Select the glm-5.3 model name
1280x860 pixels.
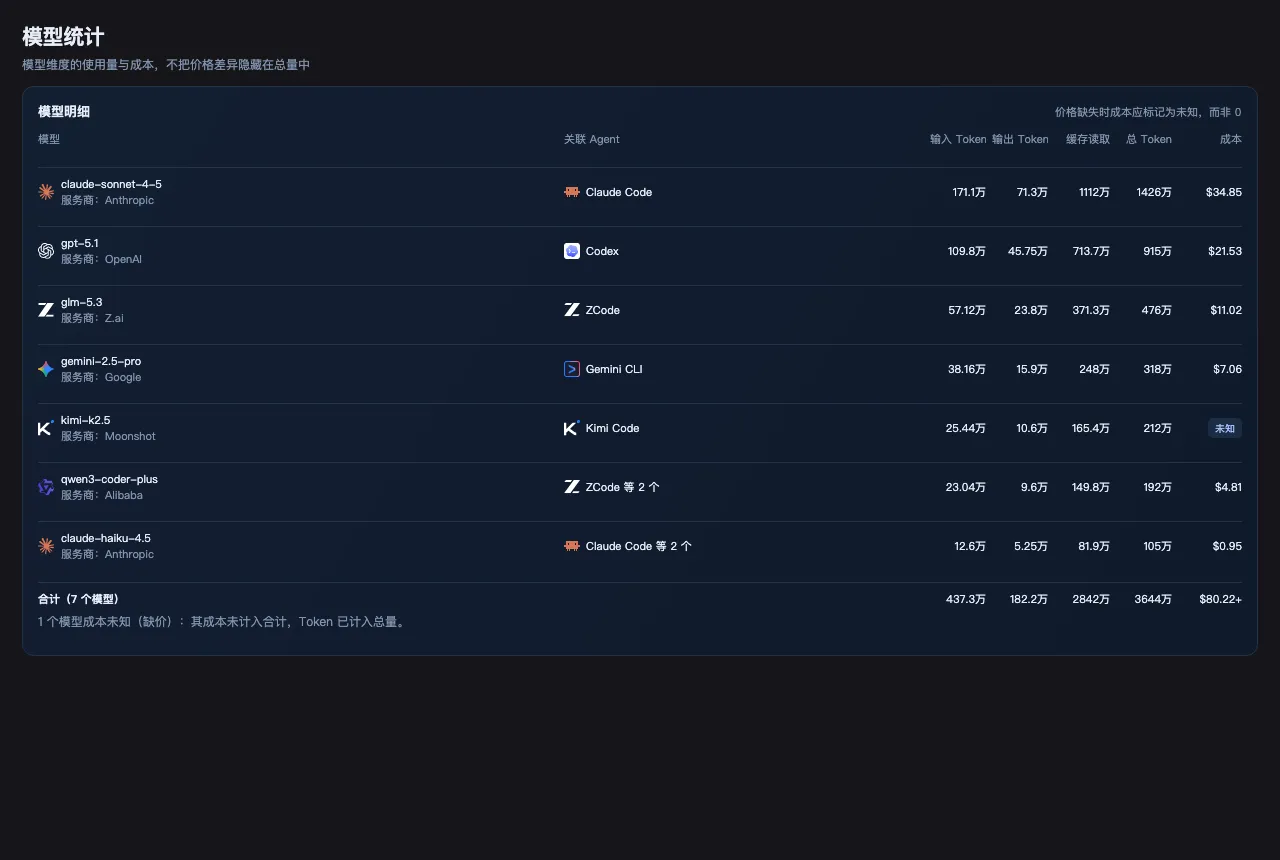tap(82, 302)
